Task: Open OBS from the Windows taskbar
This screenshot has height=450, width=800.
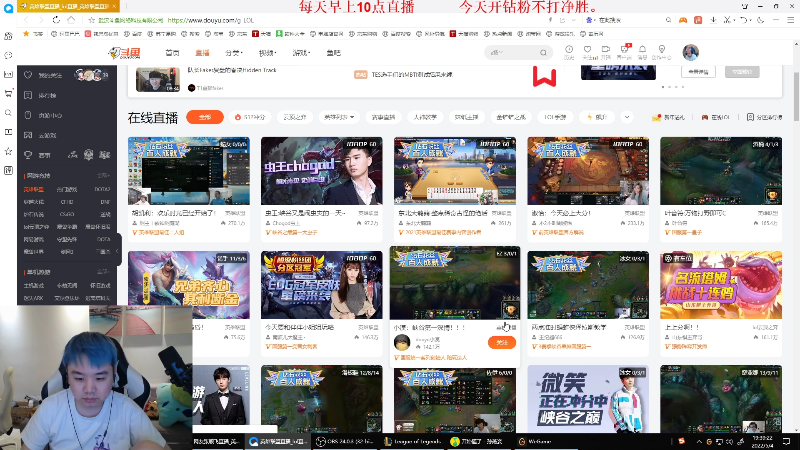Action: pyautogui.click(x=345, y=441)
